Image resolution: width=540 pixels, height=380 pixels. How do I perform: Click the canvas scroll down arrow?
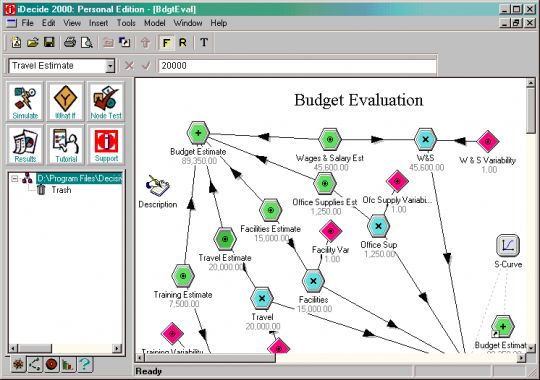[531, 348]
